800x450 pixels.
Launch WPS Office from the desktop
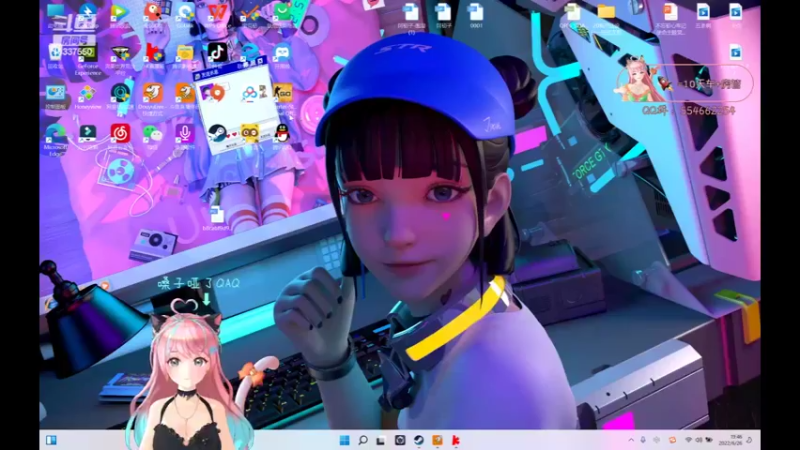(x=217, y=12)
